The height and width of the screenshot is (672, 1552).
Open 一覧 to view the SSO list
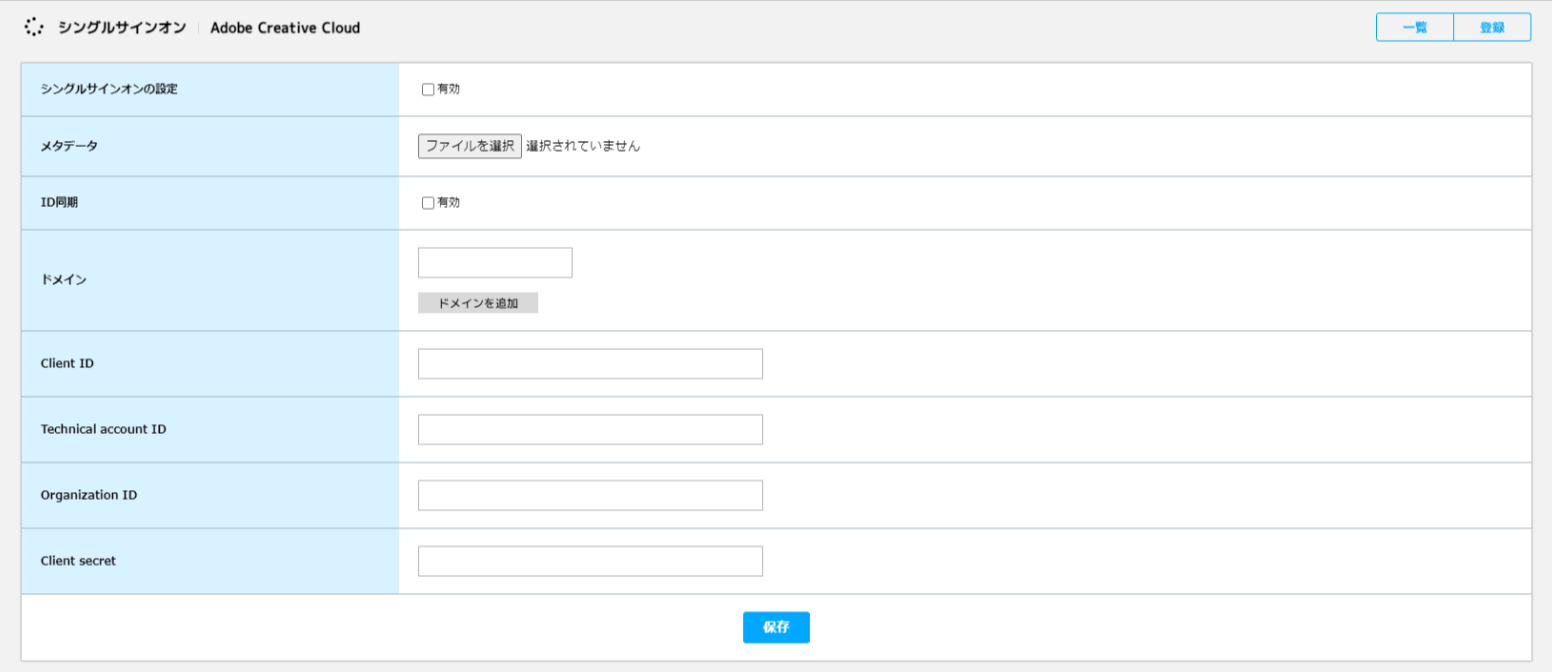1415,27
